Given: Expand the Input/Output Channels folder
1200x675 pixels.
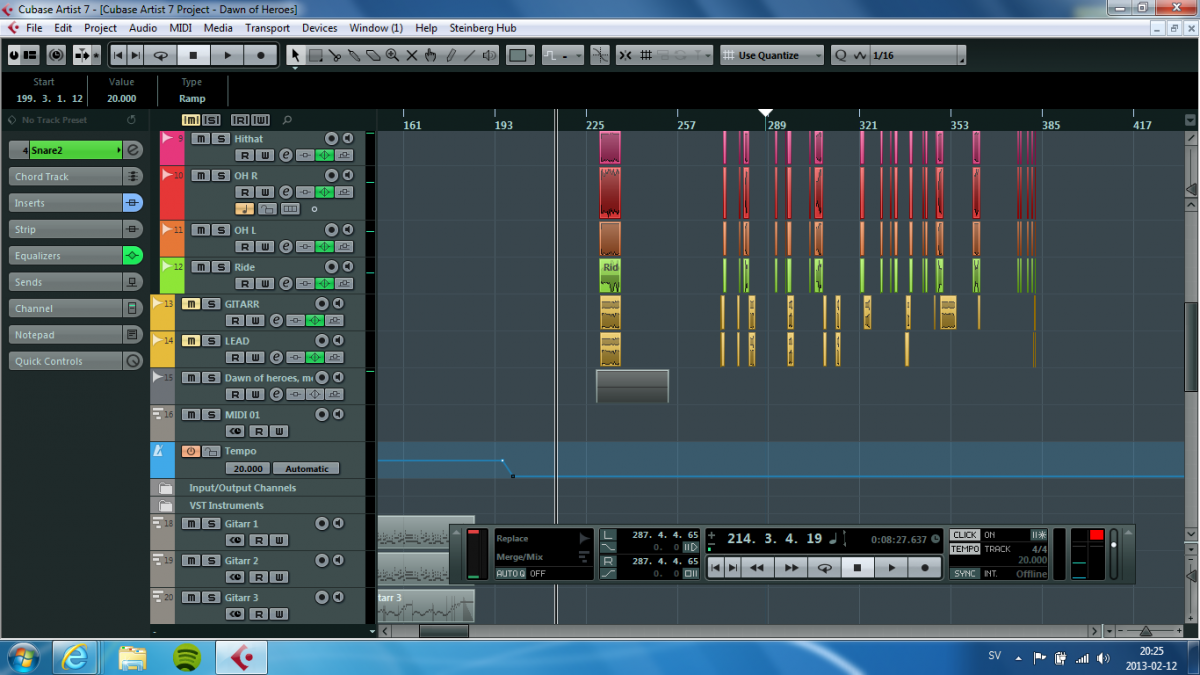Looking at the screenshot, I should click(x=165, y=488).
